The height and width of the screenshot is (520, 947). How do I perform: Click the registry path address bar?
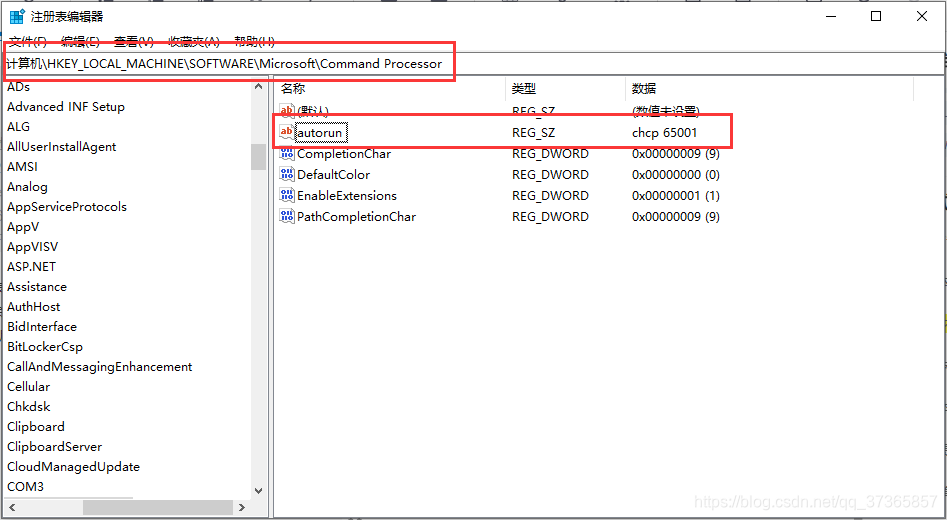(474, 63)
